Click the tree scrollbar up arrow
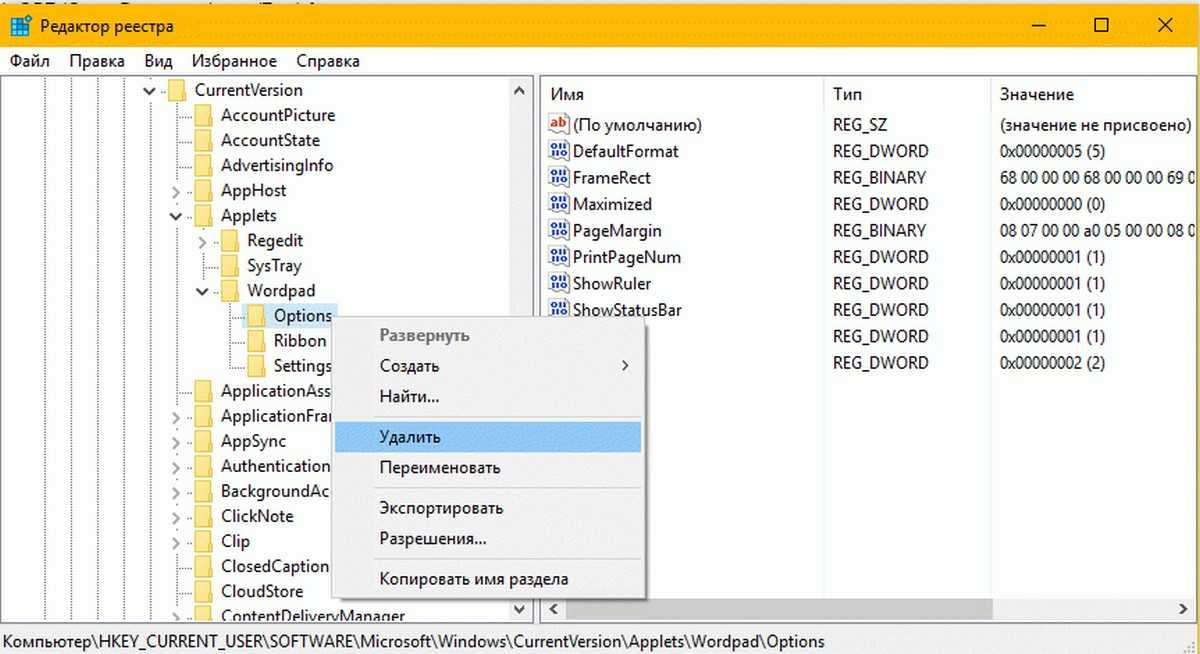 (520, 91)
